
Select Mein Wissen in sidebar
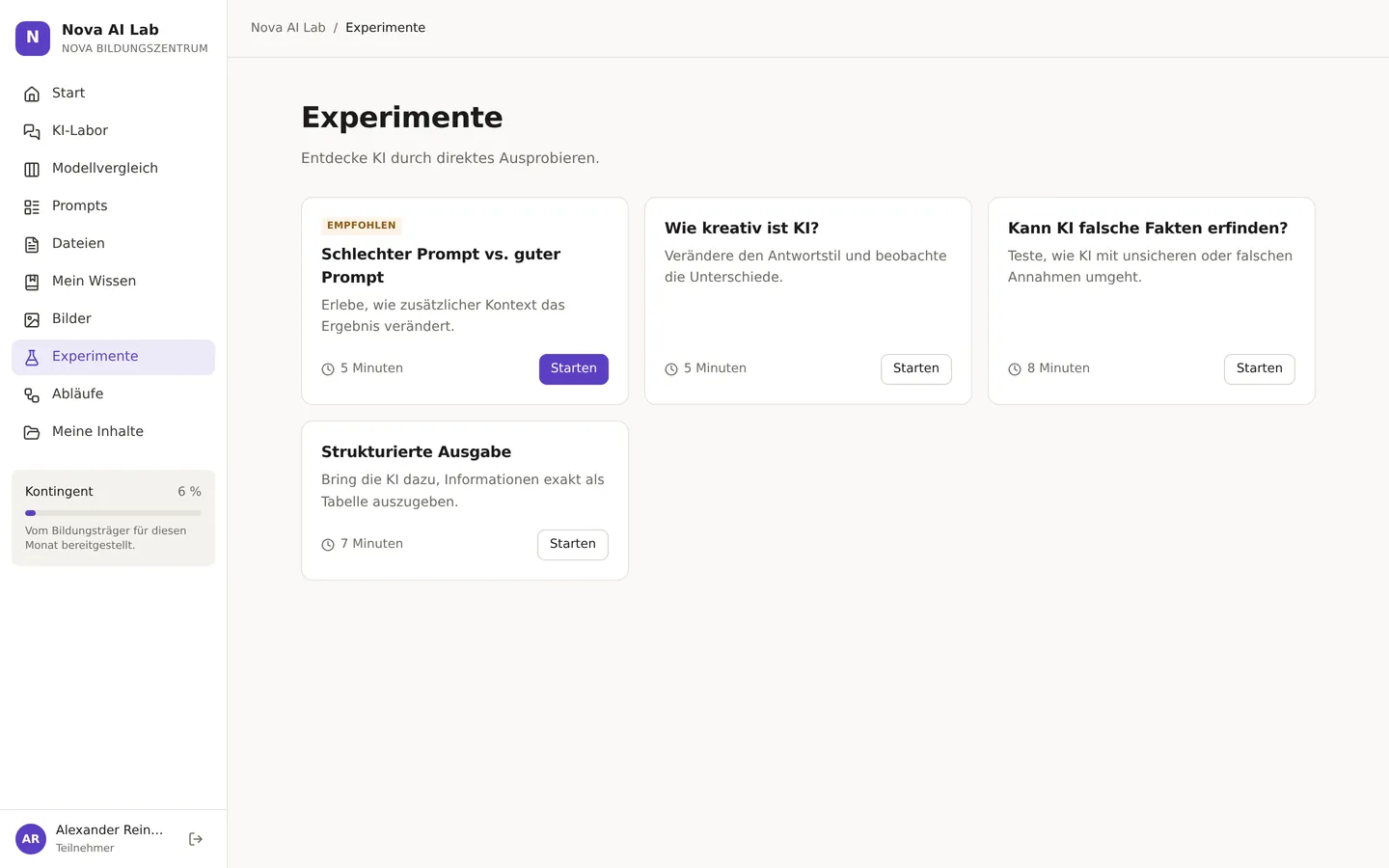tap(113, 282)
